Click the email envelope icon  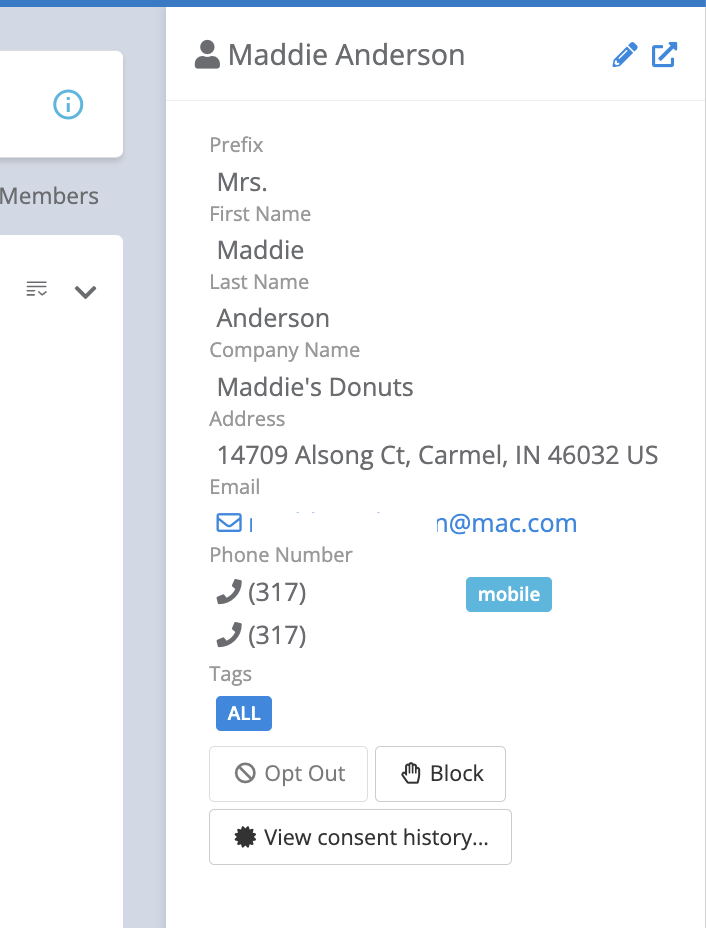[x=229, y=522]
